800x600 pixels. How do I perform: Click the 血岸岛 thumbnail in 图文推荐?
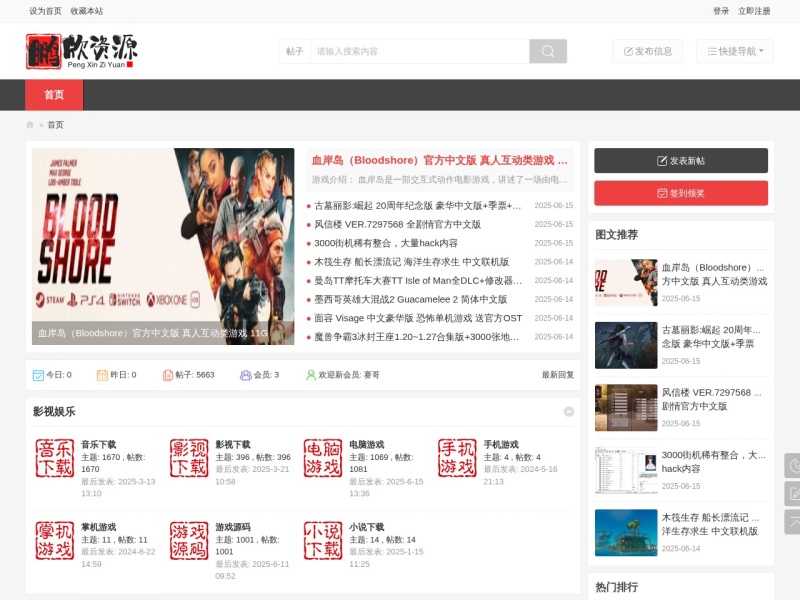(x=626, y=283)
